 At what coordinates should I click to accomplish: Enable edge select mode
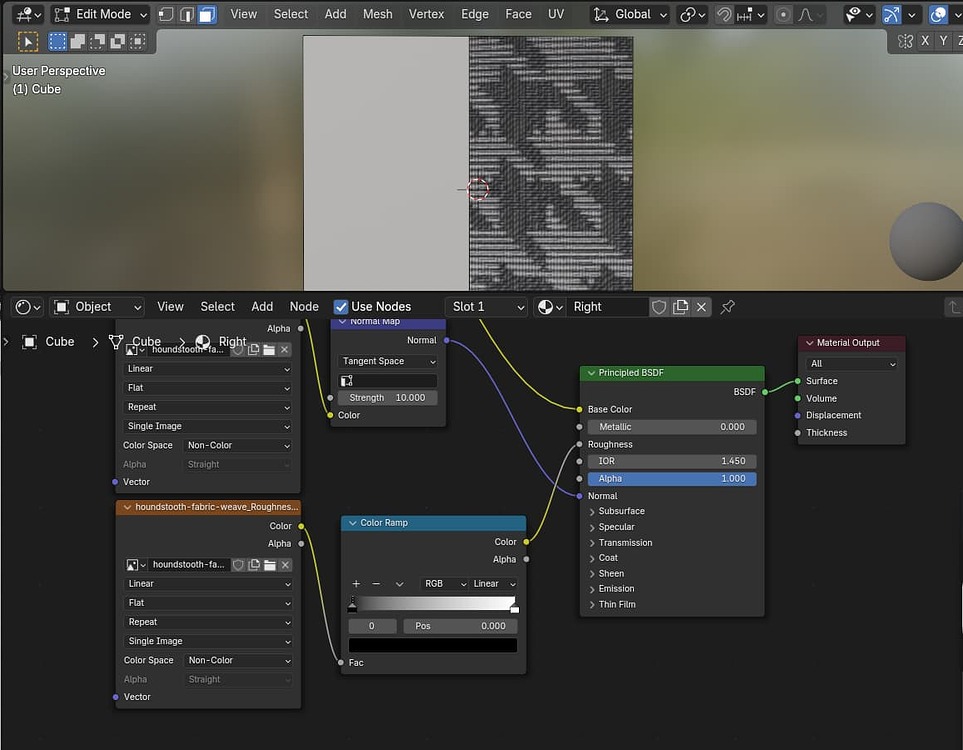(188, 14)
